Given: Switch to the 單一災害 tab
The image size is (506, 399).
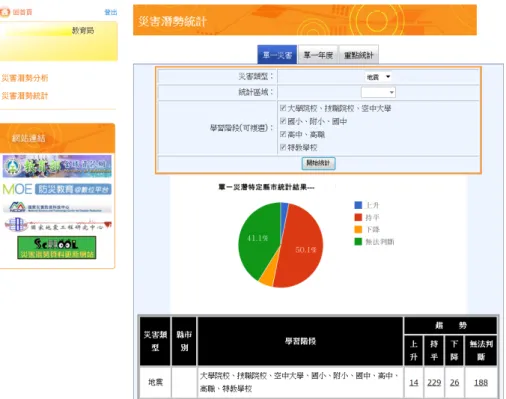Looking at the screenshot, I should [277, 55].
